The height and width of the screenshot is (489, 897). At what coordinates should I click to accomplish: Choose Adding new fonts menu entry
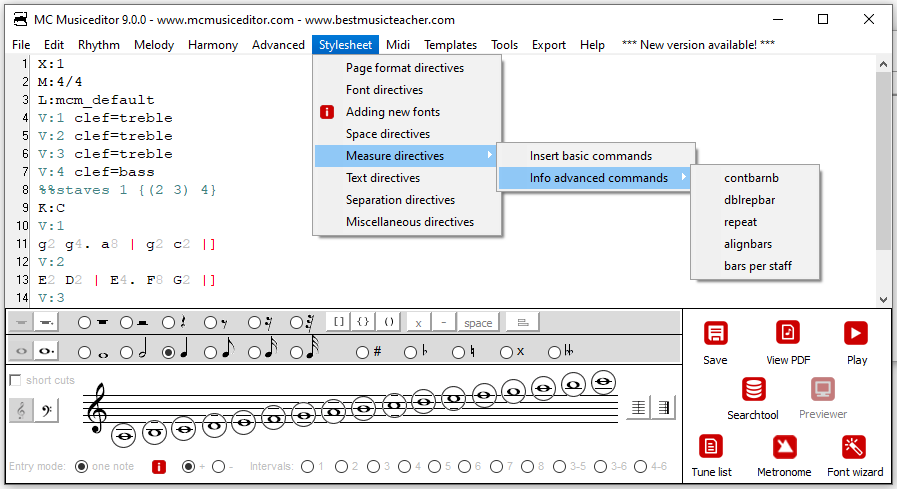click(x=392, y=112)
